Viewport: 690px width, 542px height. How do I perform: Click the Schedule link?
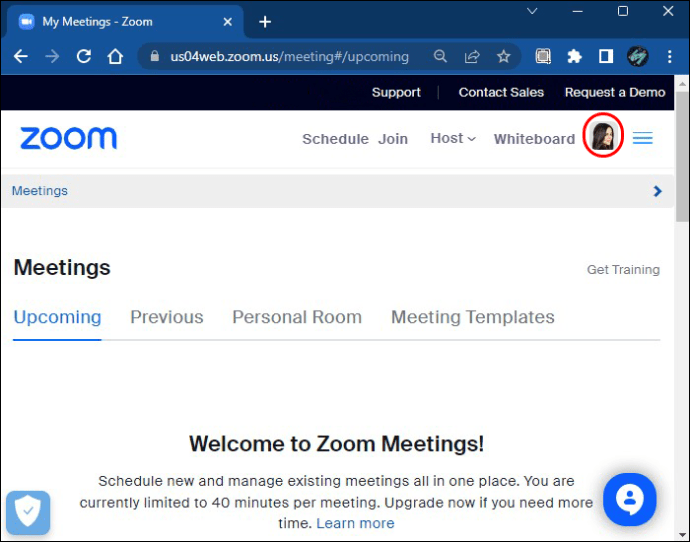[335, 139]
